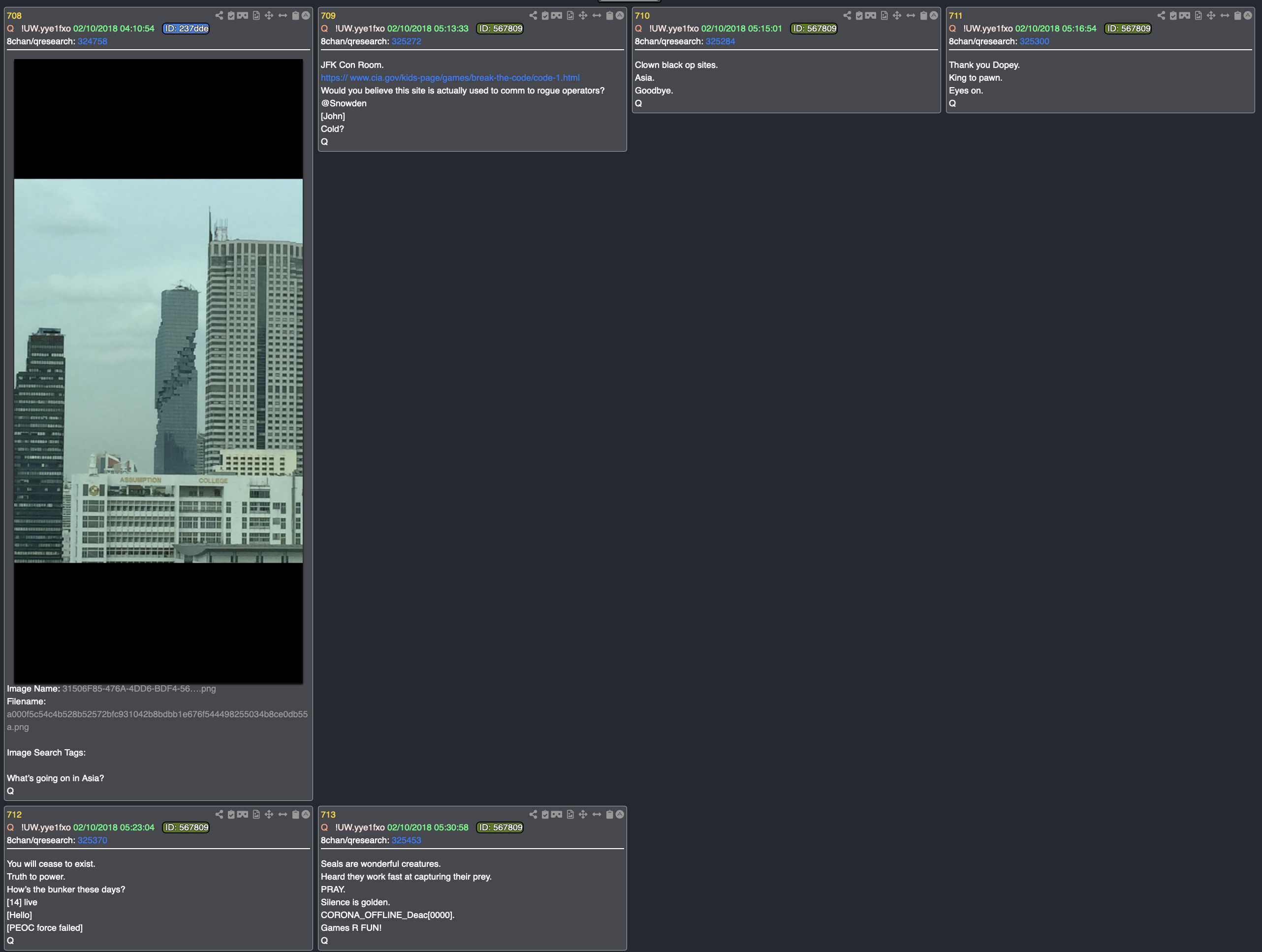Click the plain clipboard icon on post 708
This screenshot has height=952, width=1262.
[x=295, y=15]
